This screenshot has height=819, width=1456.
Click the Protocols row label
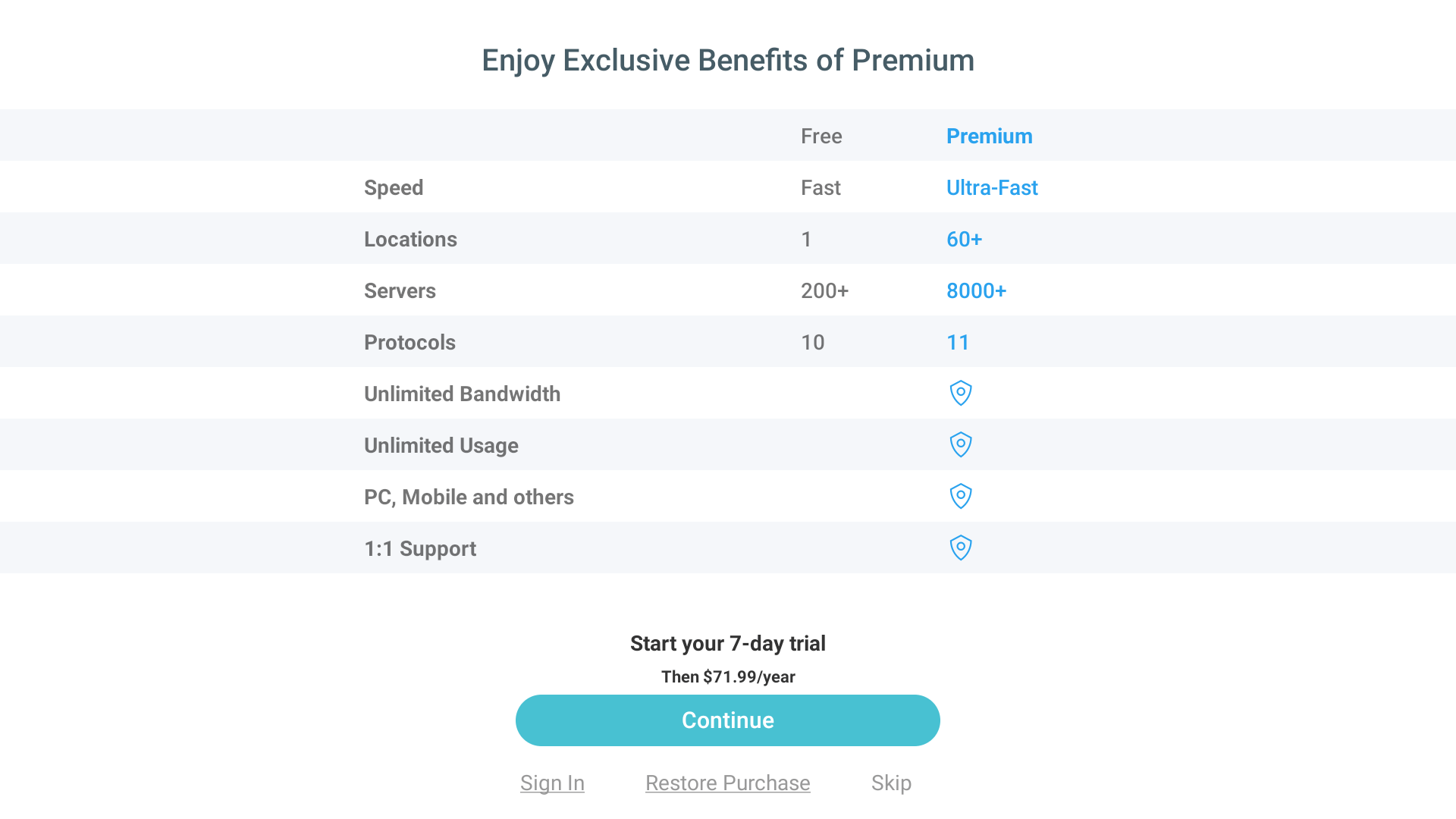(x=409, y=343)
